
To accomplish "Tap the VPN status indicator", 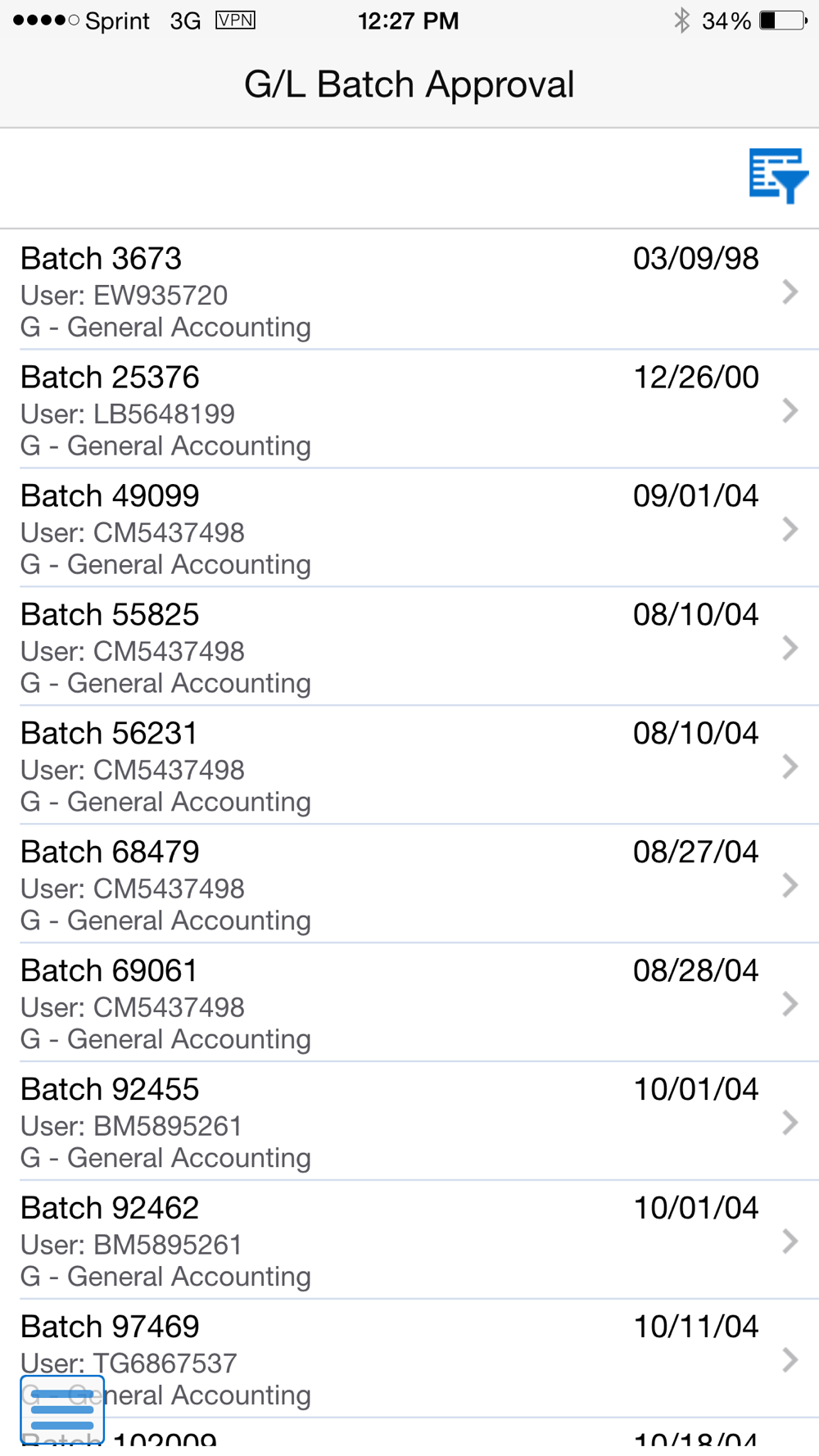I will tap(235, 20).
